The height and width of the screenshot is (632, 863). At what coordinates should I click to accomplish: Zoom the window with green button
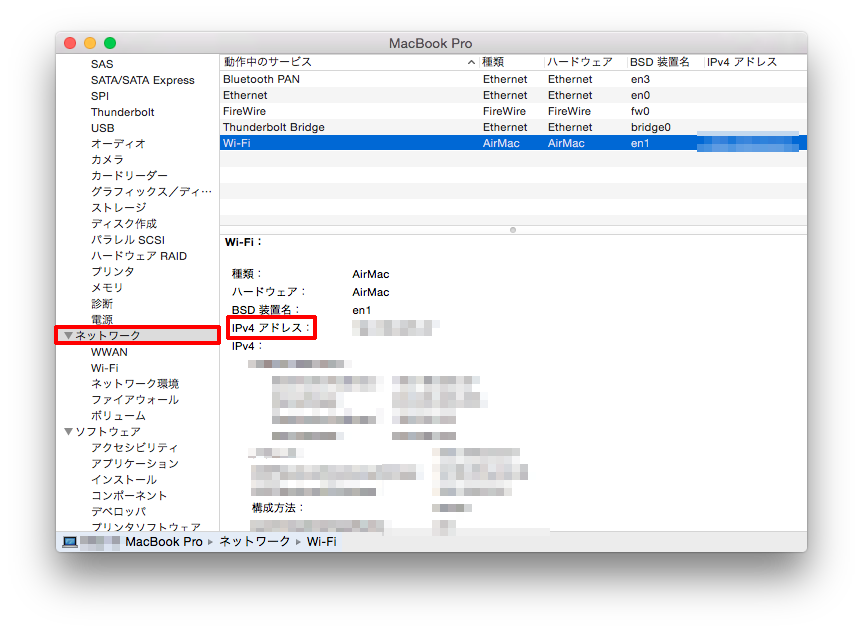110,43
